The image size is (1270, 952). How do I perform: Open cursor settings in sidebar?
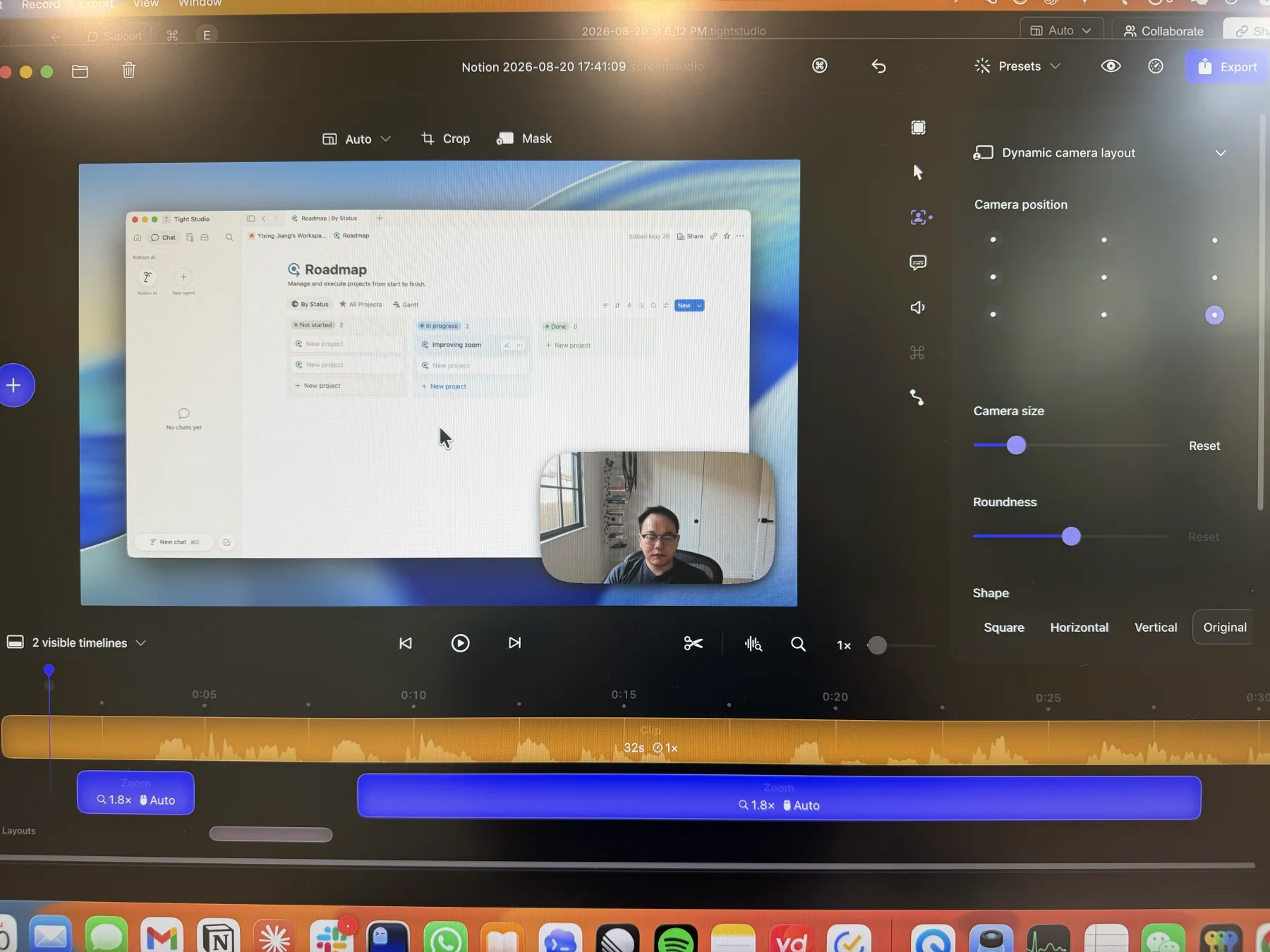[917, 172]
